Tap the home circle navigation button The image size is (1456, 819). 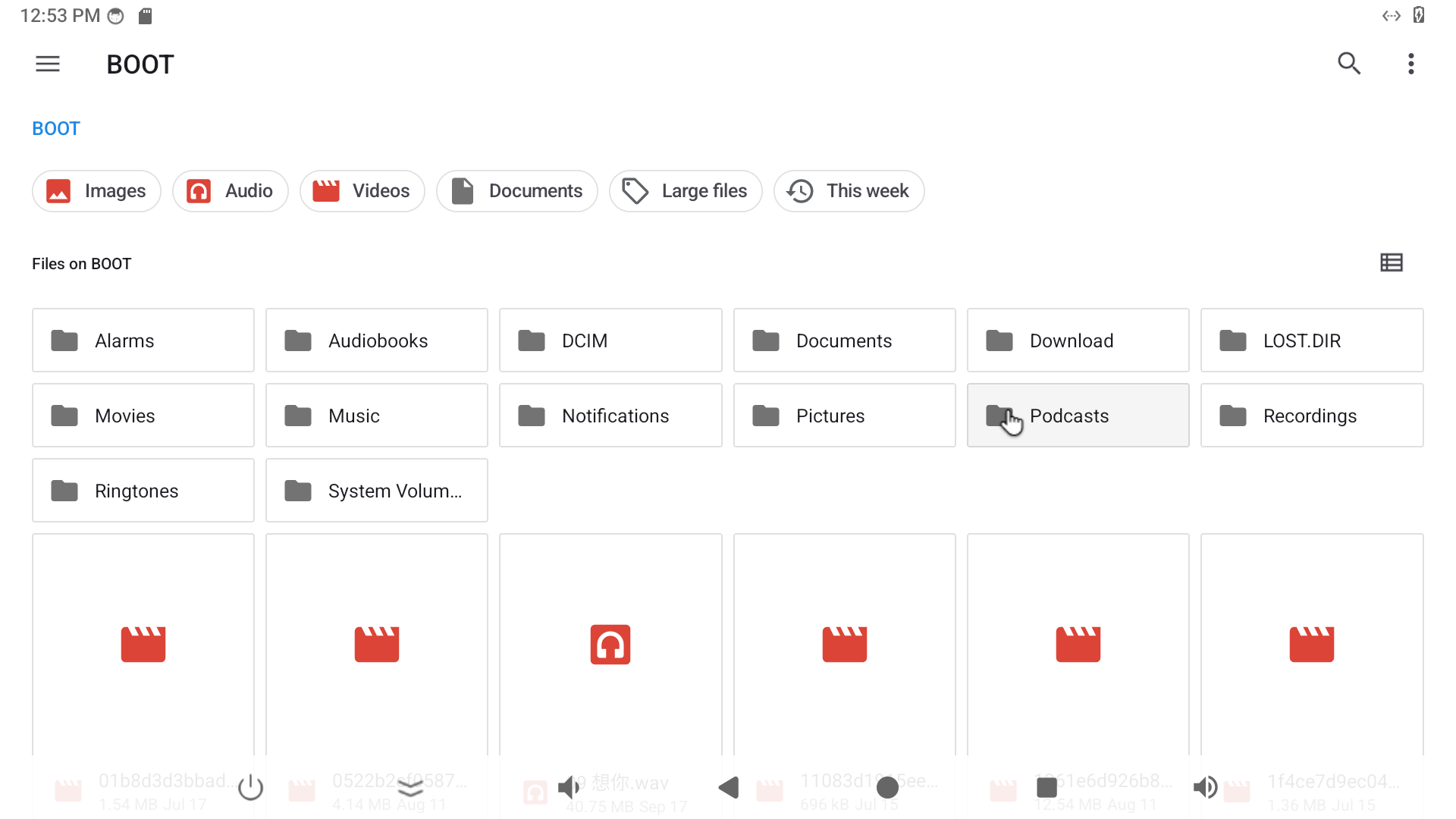[x=887, y=788]
